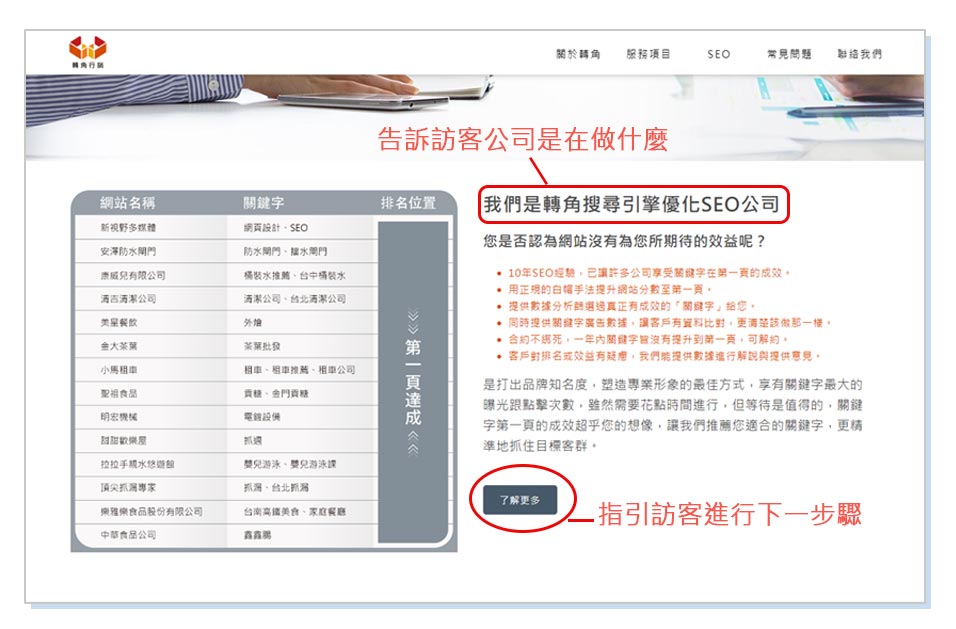Click the heading 我們是轉角搜尋引擎優化SEO公司
The width and height of the screenshot is (956, 629).
(631, 205)
